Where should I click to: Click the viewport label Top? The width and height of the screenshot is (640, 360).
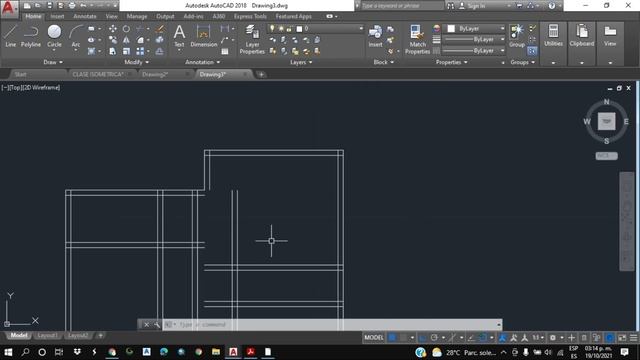[15, 87]
